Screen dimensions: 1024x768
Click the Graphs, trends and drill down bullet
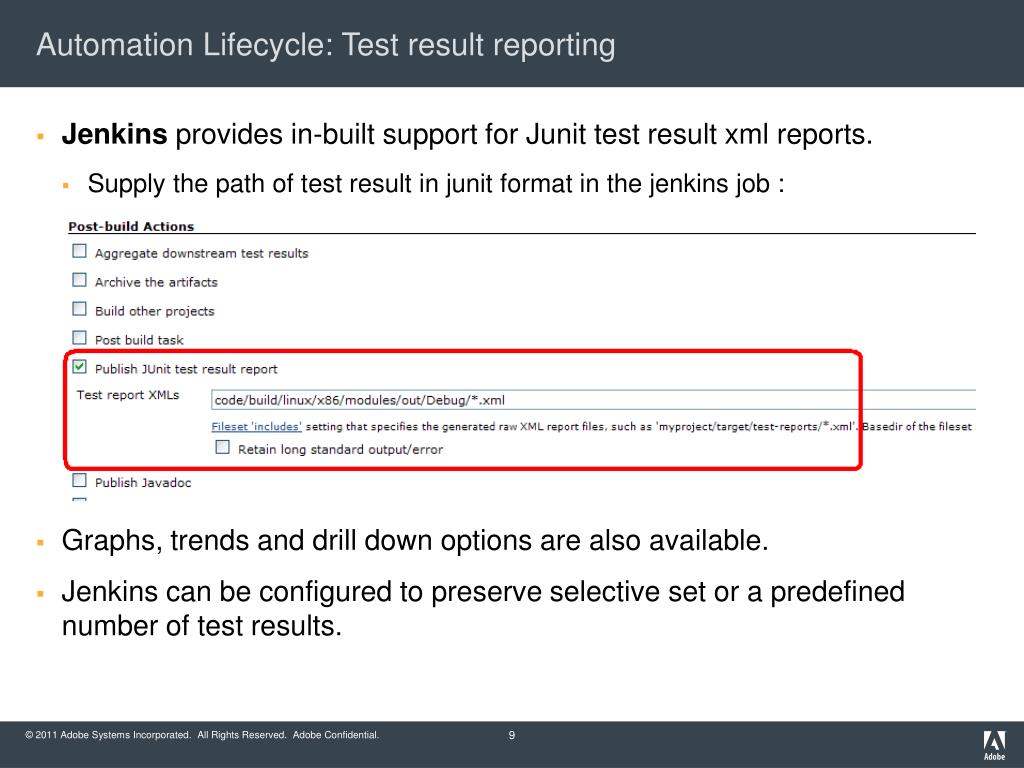point(415,541)
